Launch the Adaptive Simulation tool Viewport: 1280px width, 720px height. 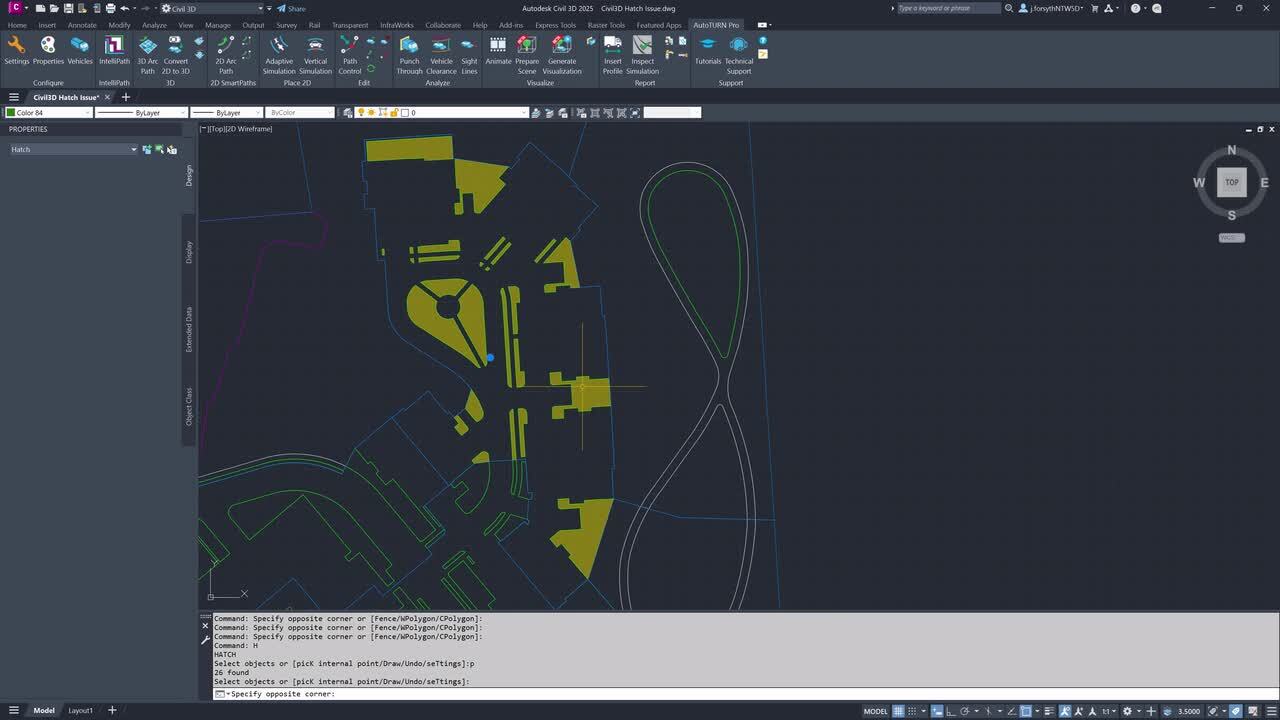pyautogui.click(x=279, y=55)
